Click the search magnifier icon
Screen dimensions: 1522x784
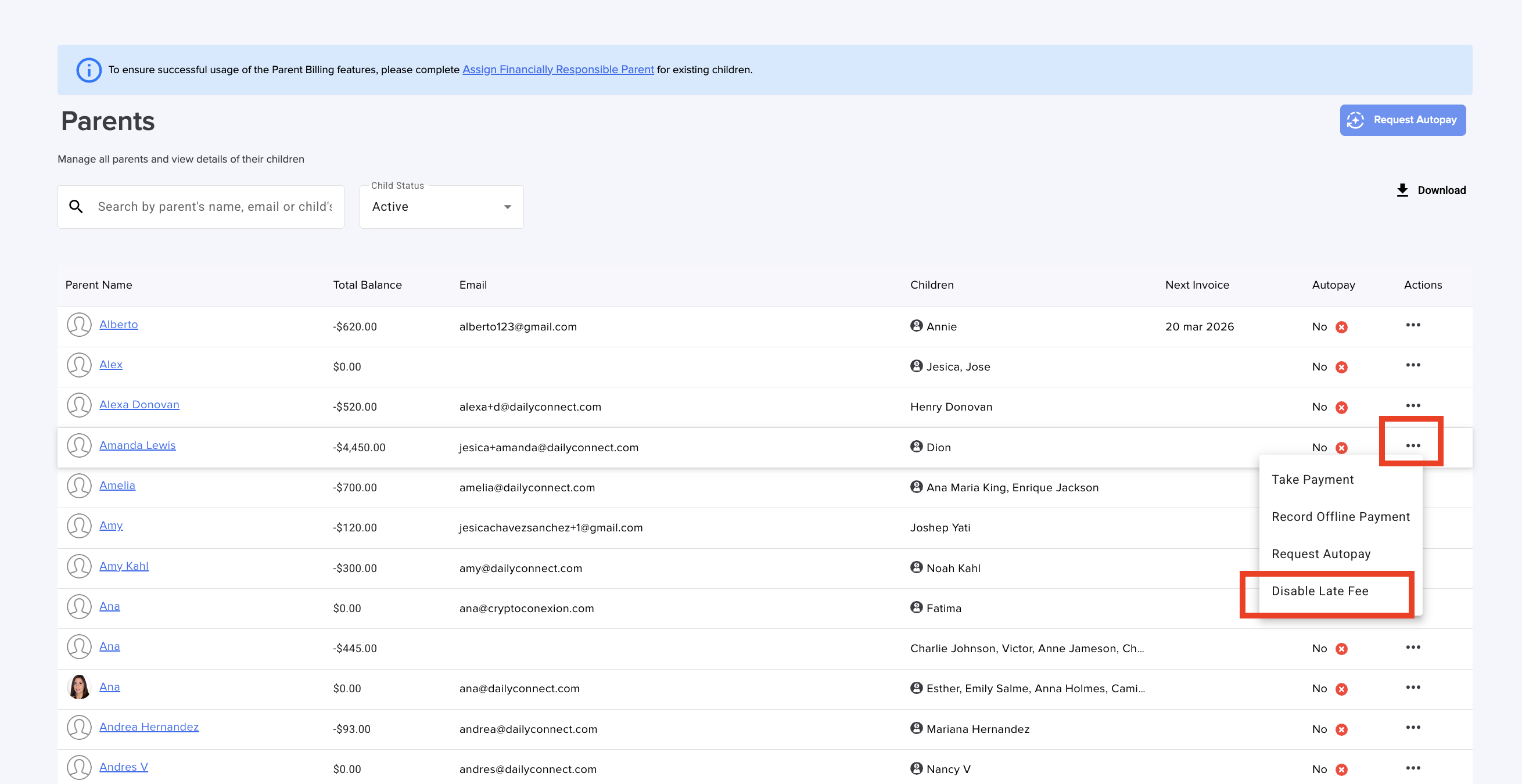pos(76,207)
